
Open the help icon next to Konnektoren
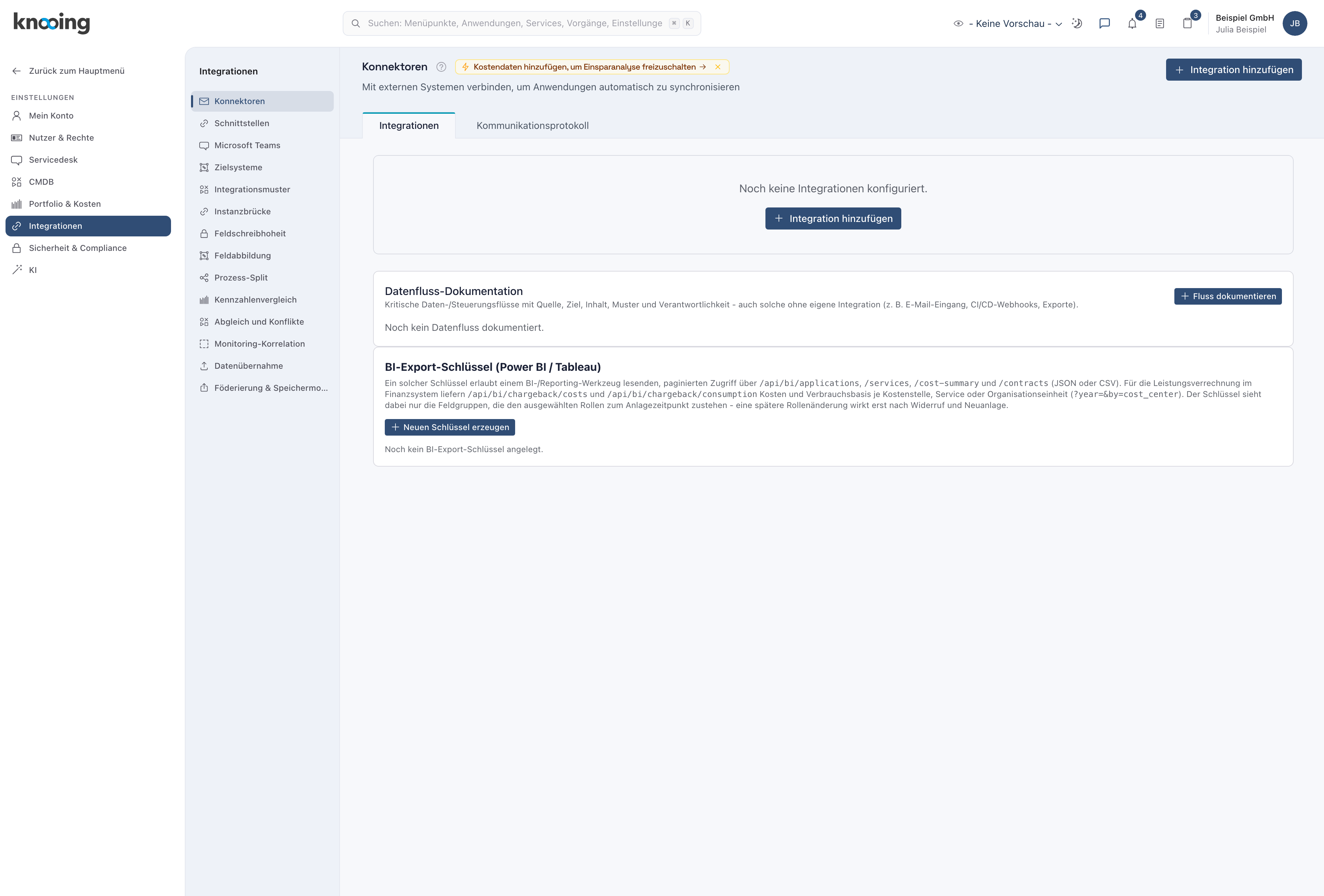tap(441, 67)
